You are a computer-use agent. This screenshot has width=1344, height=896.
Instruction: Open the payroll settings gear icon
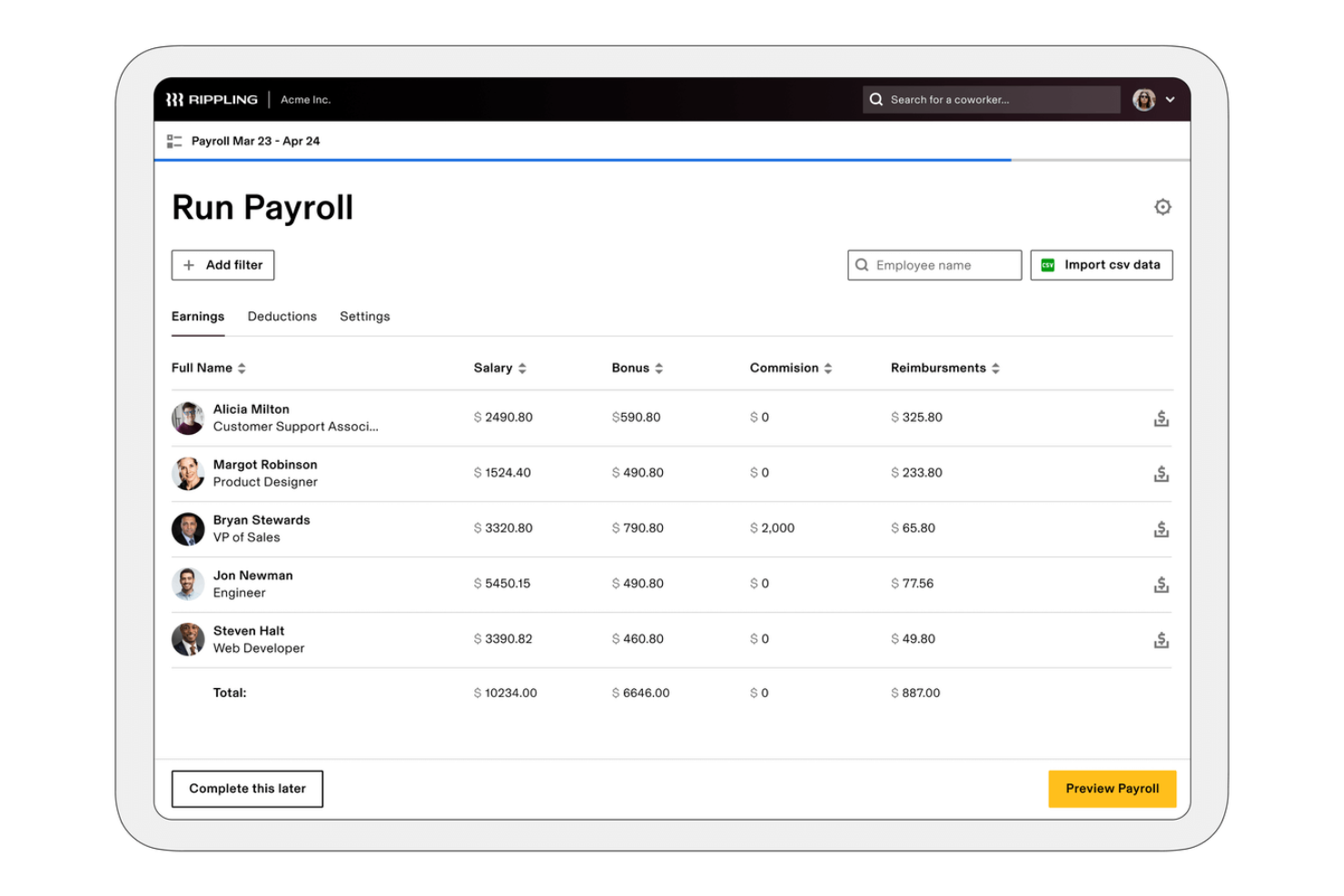click(x=1161, y=207)
